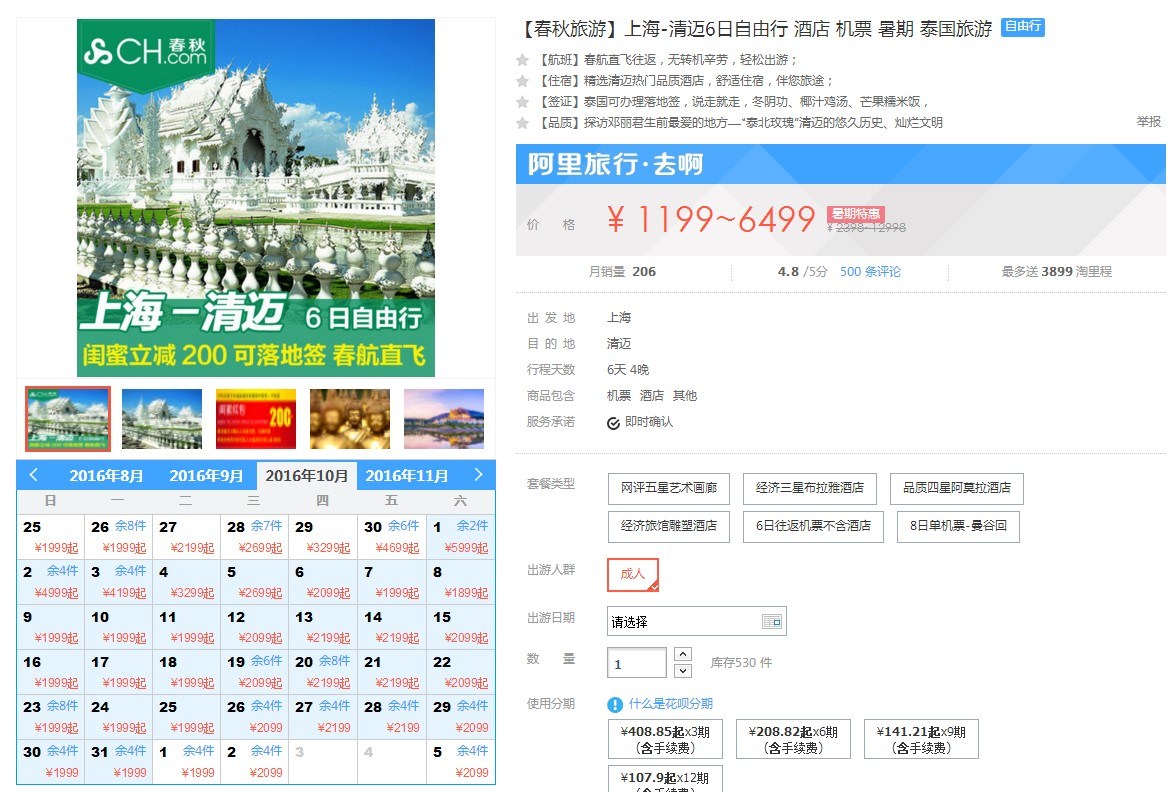
Task: Pick October 27 date with ¥2199
Action: [x=323, y=717]
